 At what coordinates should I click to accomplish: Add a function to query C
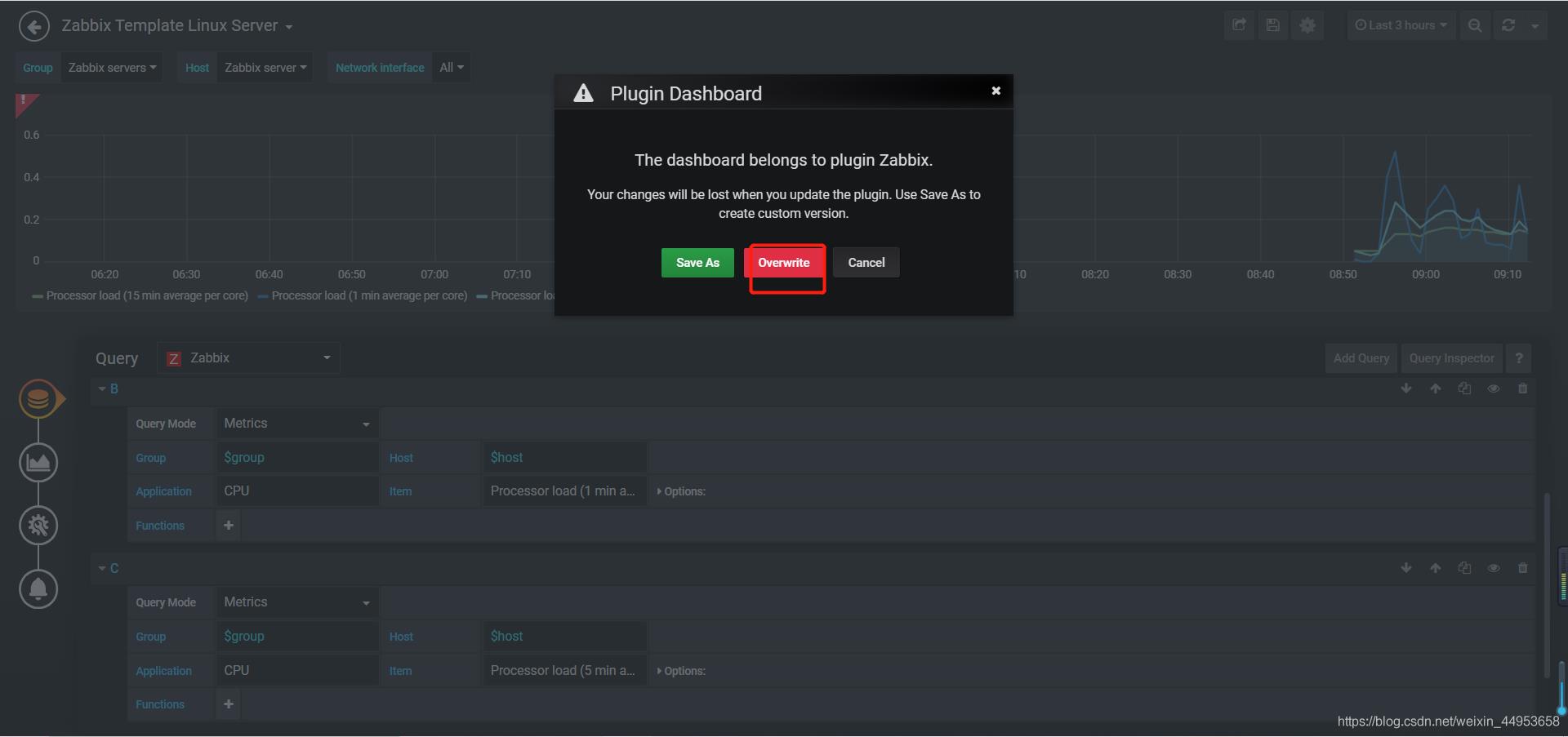(x=229, y=704)
